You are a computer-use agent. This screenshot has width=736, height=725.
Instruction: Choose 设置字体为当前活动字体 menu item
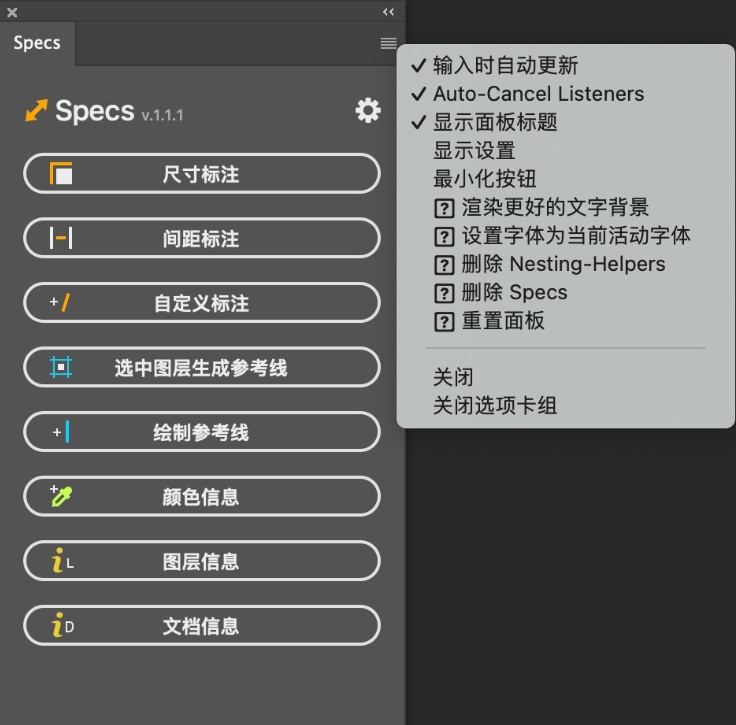click(x=565, y=236)
